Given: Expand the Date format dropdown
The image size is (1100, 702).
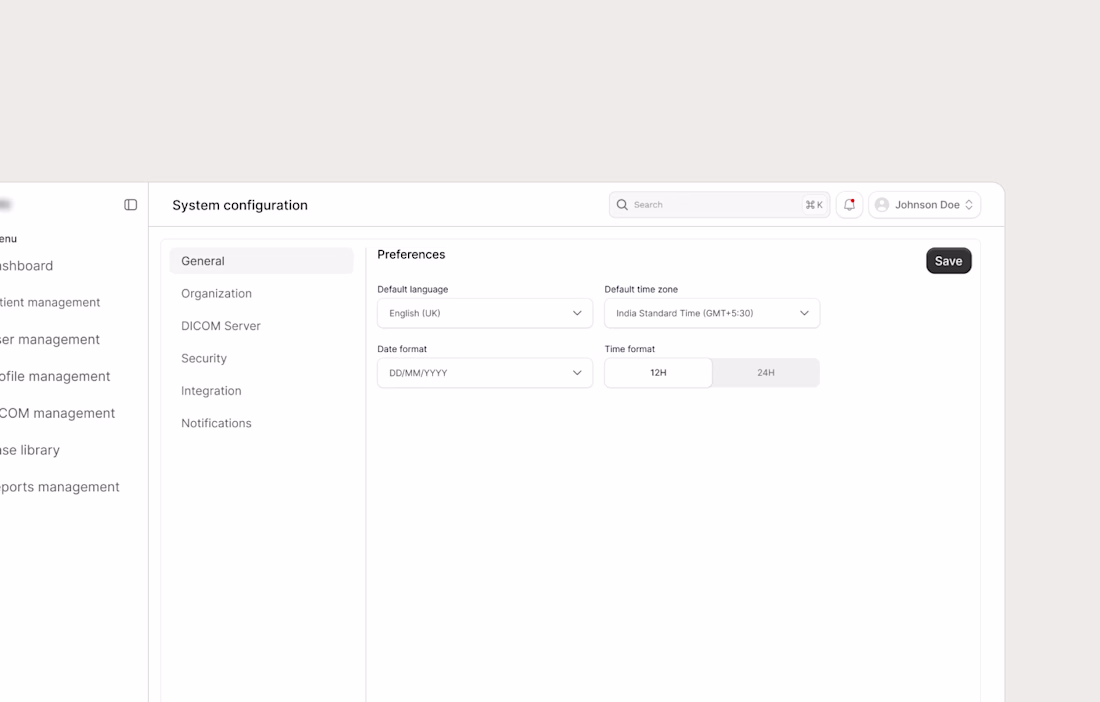Looking at the screenshot, I should click(x=485, y=373).
